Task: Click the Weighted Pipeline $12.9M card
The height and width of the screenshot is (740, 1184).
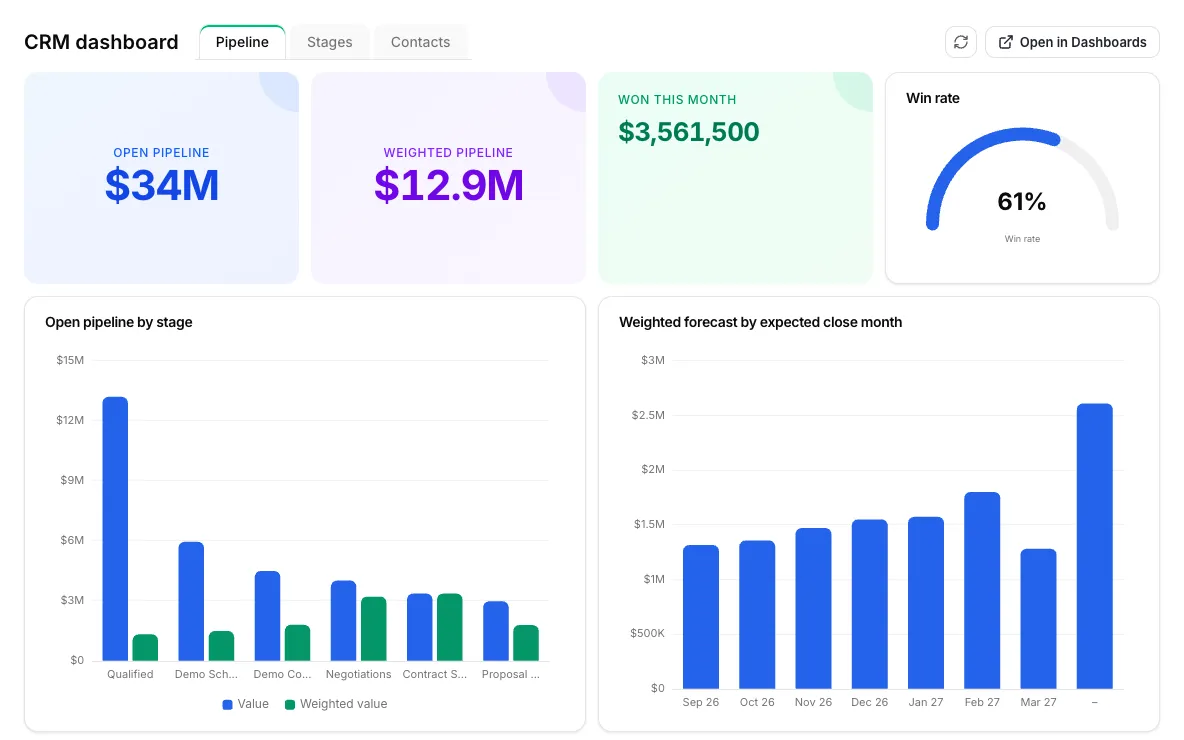Action: coord(449,178)
